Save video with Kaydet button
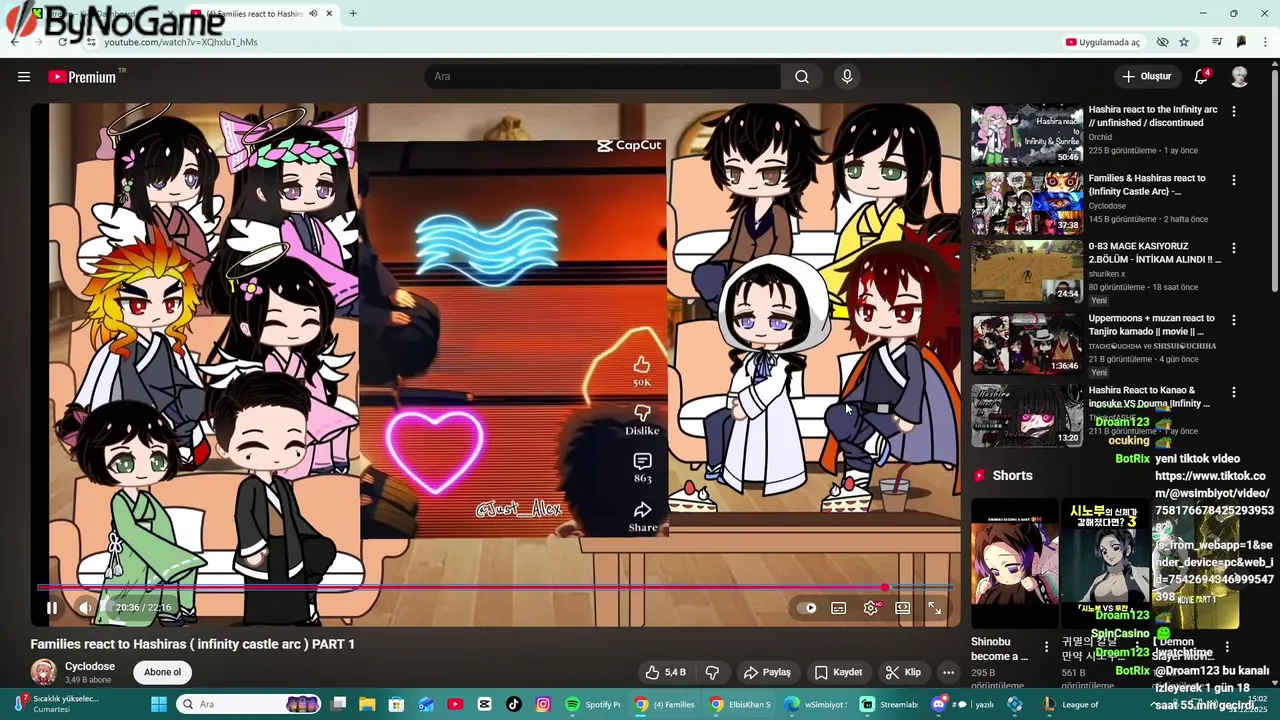Screen dimensions: 1280x720 tap(838, 672)
